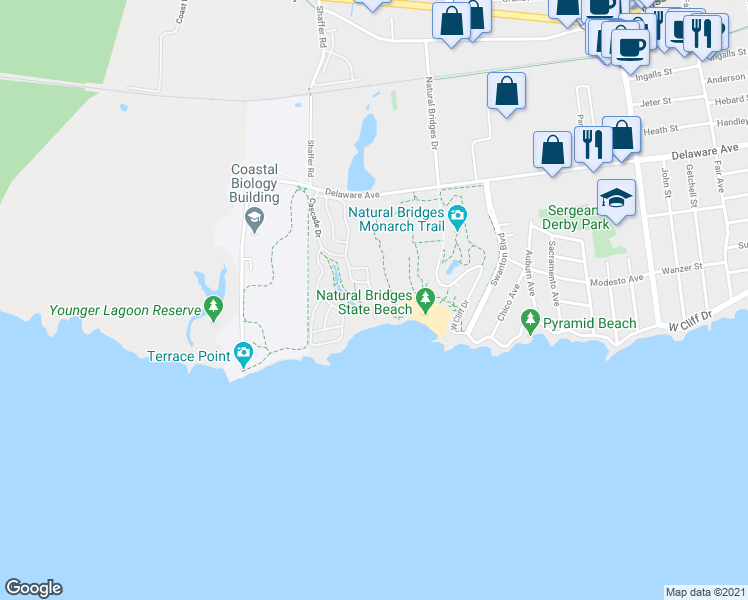748x600 pixels.
Task: Open the lone shopping bag marker east of Natural Bridges Dr
Action: click(506, 93)
